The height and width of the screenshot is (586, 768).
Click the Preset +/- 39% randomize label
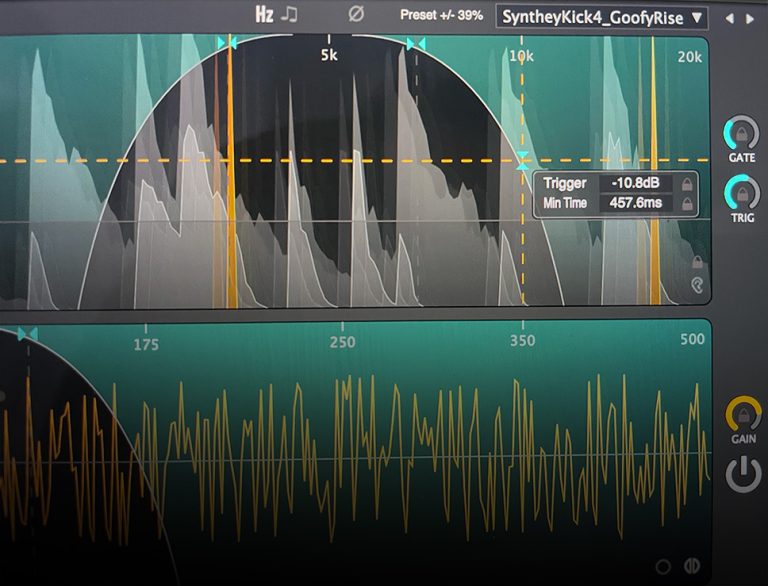tap(441, 16)
